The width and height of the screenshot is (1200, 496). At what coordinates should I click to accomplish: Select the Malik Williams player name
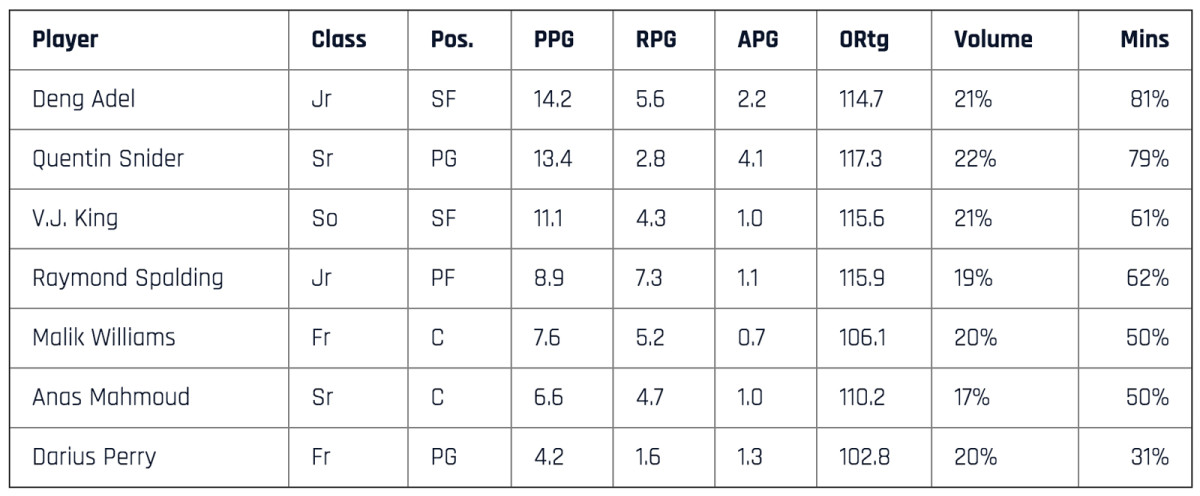[104, 337]
